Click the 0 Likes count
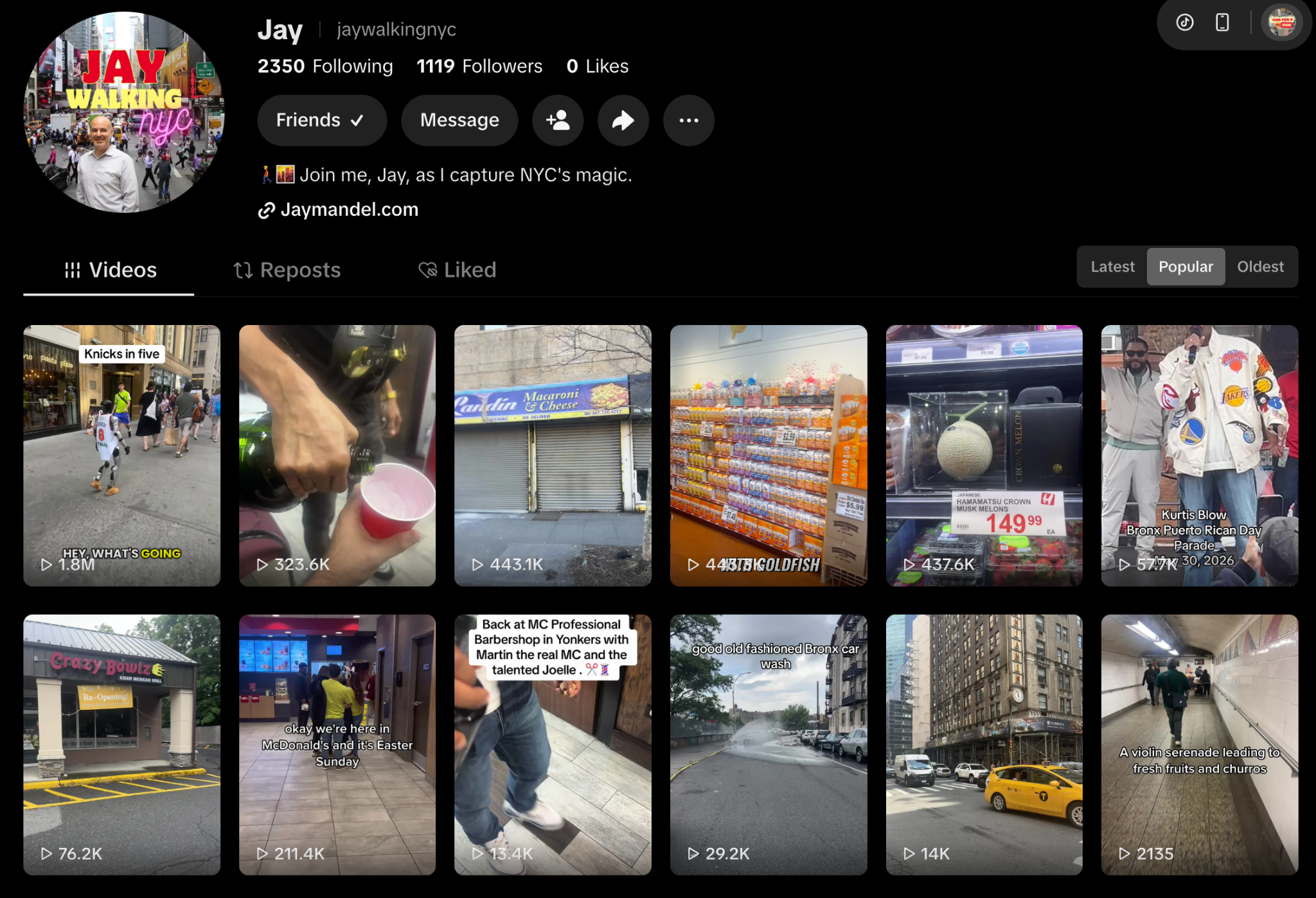1316x898 pixels. pos(598,66)
